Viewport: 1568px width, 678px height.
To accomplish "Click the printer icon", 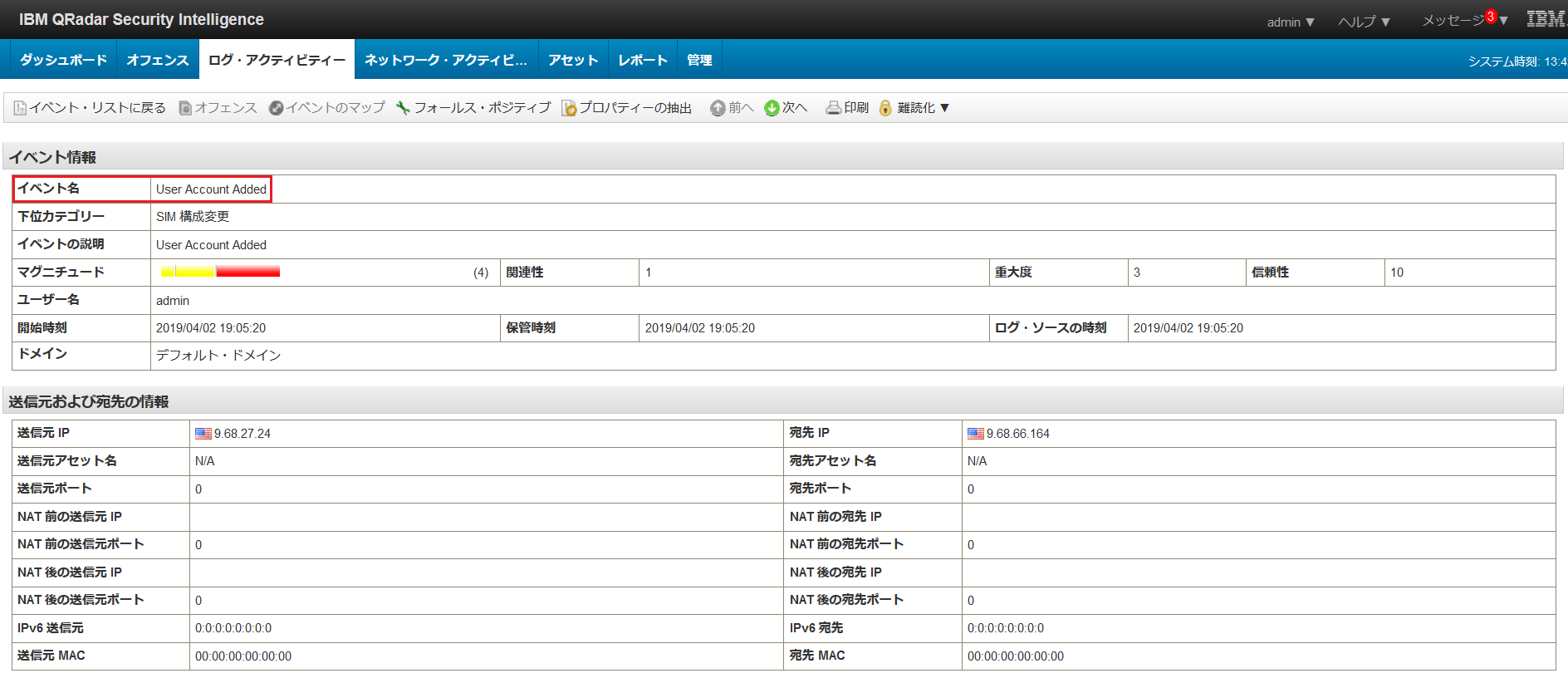I will [833, 108].
